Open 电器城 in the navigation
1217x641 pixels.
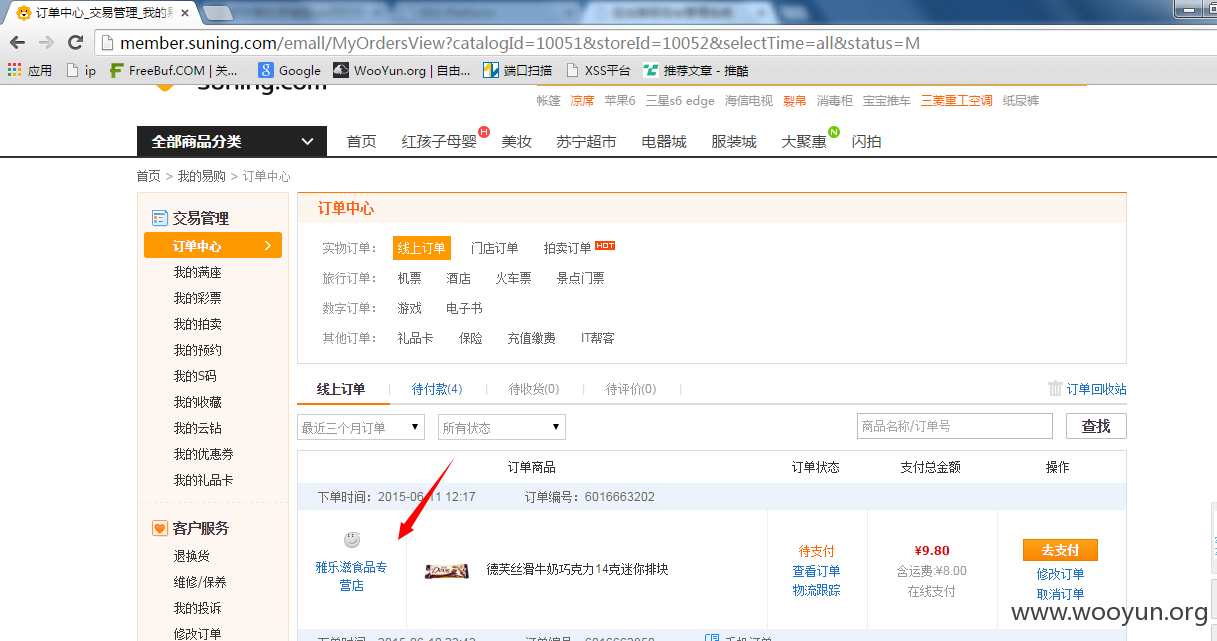[664, 141]
